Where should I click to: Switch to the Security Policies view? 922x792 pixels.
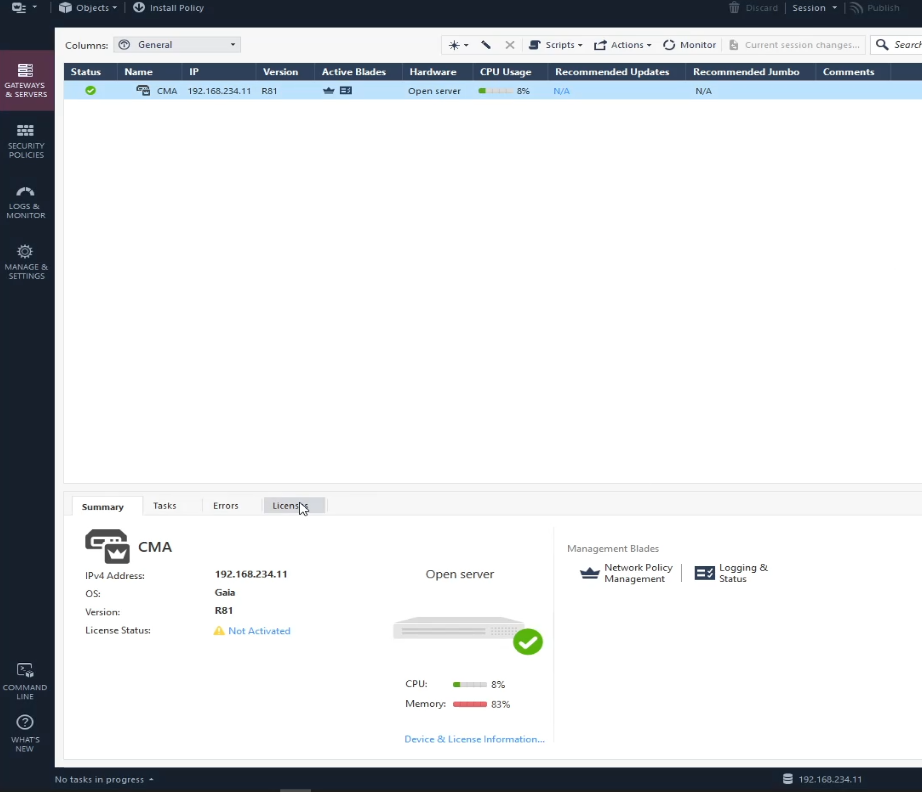tap(26, 140)
